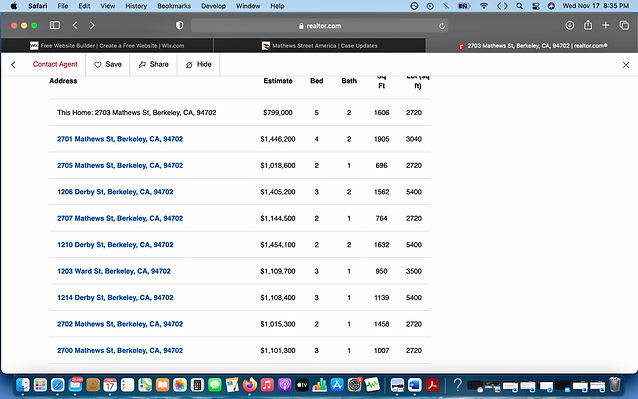The height and width of the screenshot is (399, 638).
Task: Open Finder from the Dock
Action: pos(23,385)
